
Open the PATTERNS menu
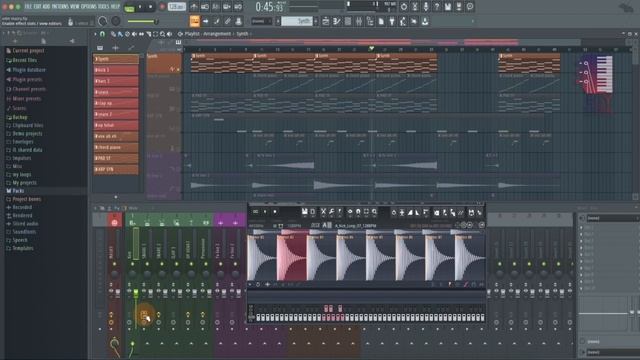pyautogui.click(x=60, y=7)
